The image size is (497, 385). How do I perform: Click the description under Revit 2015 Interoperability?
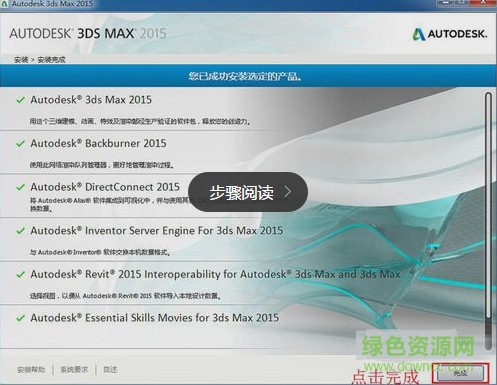coord(125,296)
